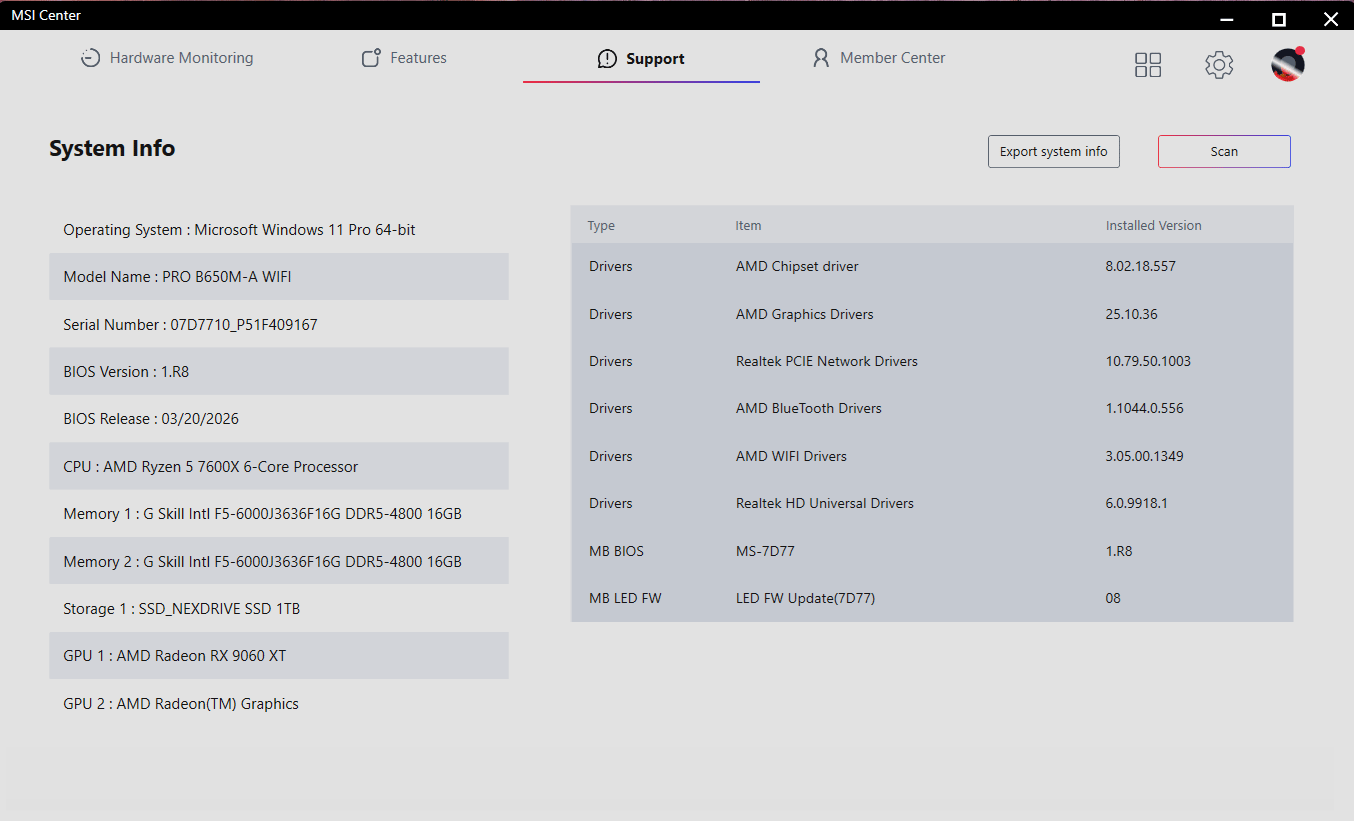This screenshot has width=1354, height=821.
Task: Click the MB BIOS installed version 1.R8
Action: coord(1119,551)
